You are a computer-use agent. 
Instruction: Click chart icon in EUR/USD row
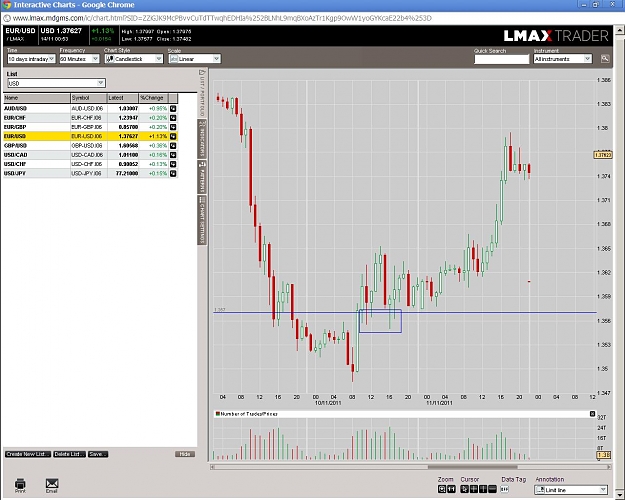click(x=173, y=136)
